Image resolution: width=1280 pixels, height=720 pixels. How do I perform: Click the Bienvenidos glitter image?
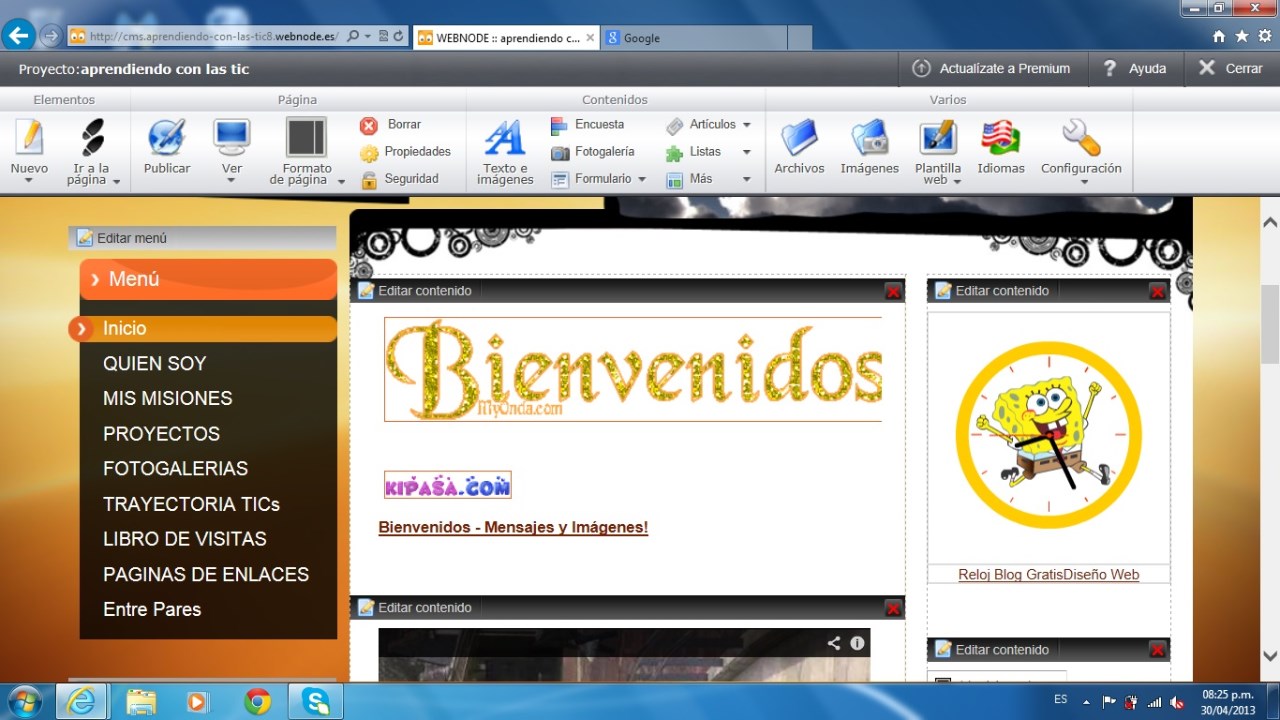pyautogui.click(x=633, y=370)
